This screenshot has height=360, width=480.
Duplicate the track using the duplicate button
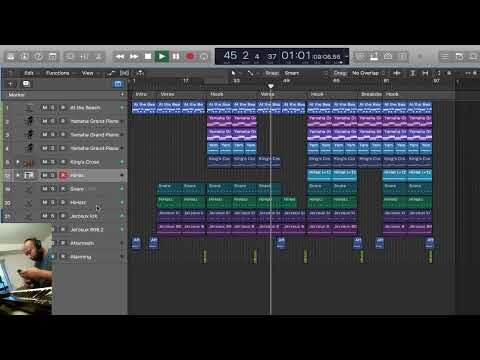coord(26,84)
